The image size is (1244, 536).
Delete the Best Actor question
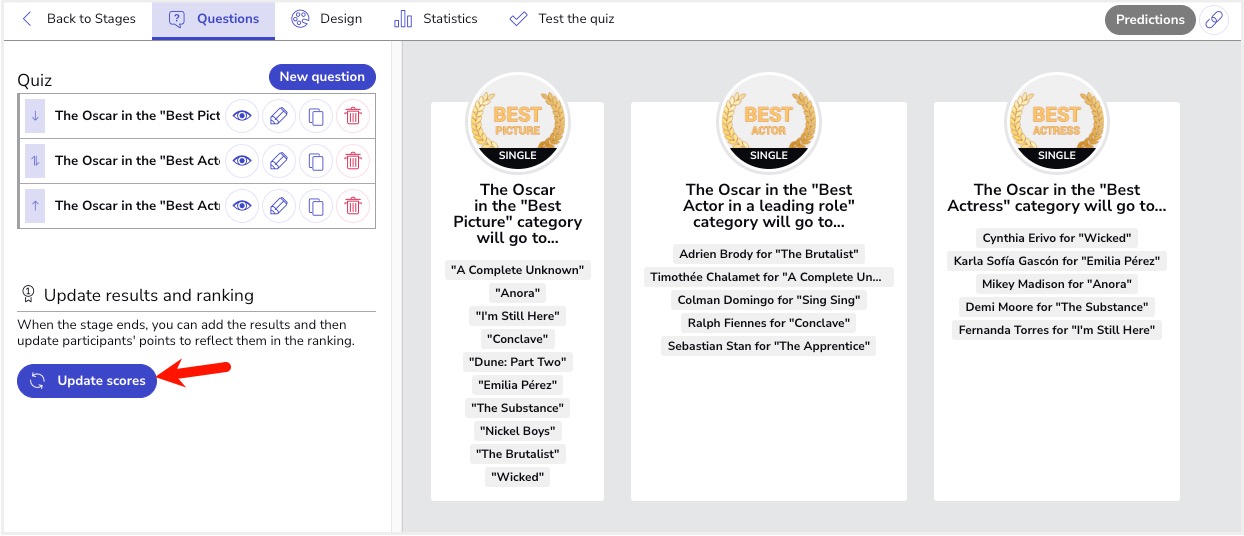point(353,161)
